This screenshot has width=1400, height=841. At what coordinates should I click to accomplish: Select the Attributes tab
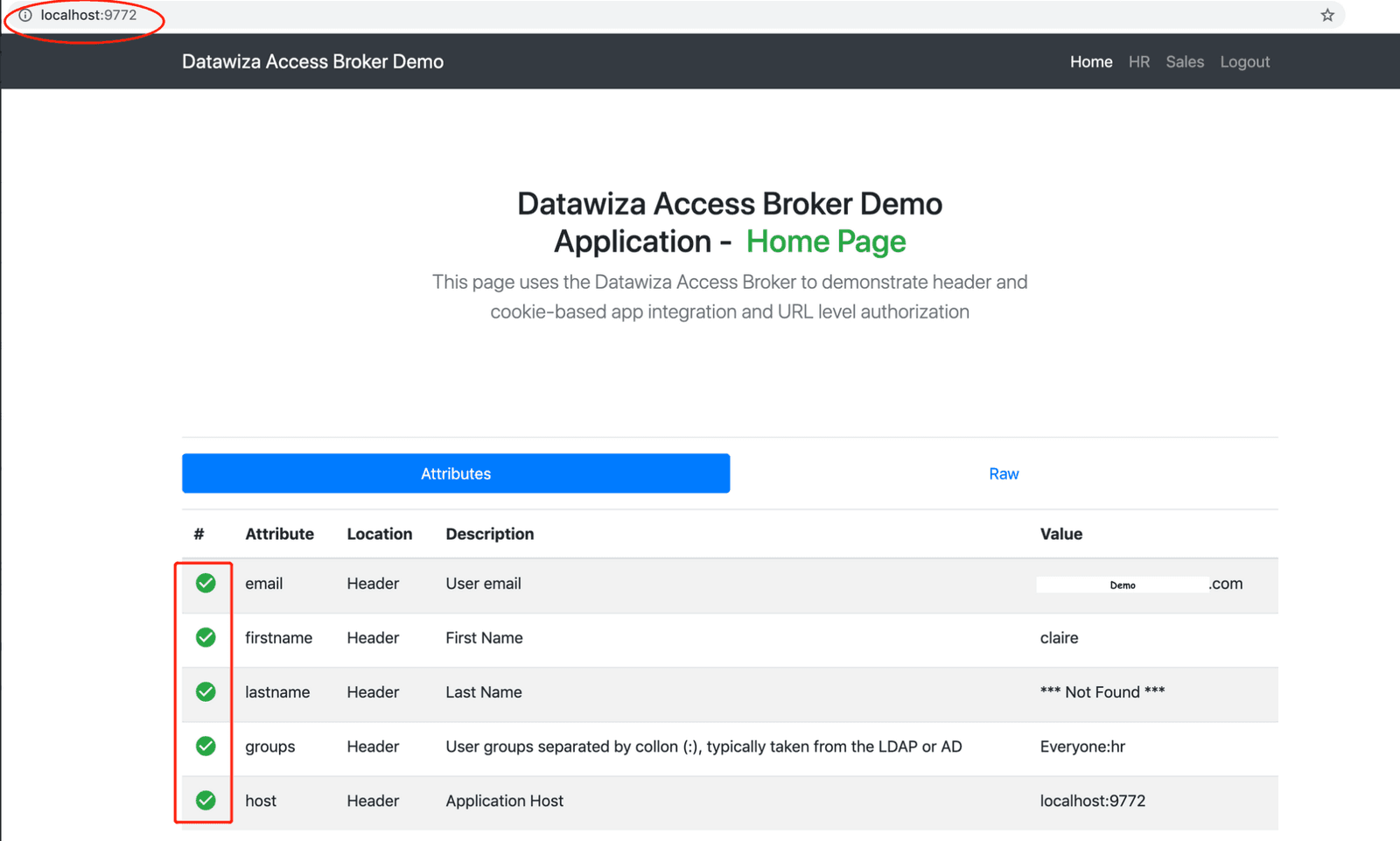click(456, 473)
